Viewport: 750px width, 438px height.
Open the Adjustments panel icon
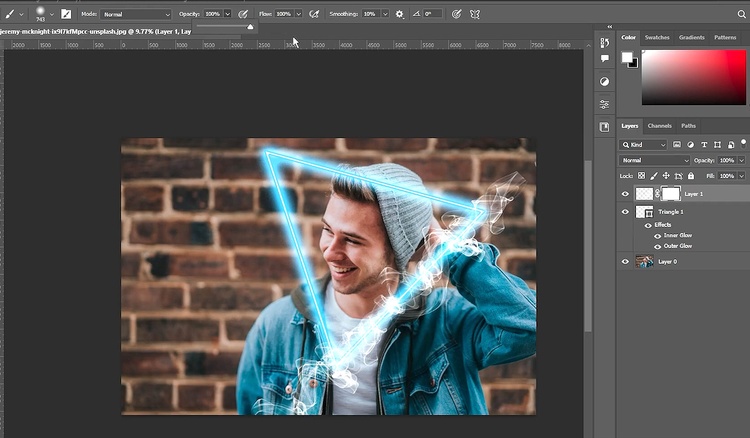[x=604, y=81]
